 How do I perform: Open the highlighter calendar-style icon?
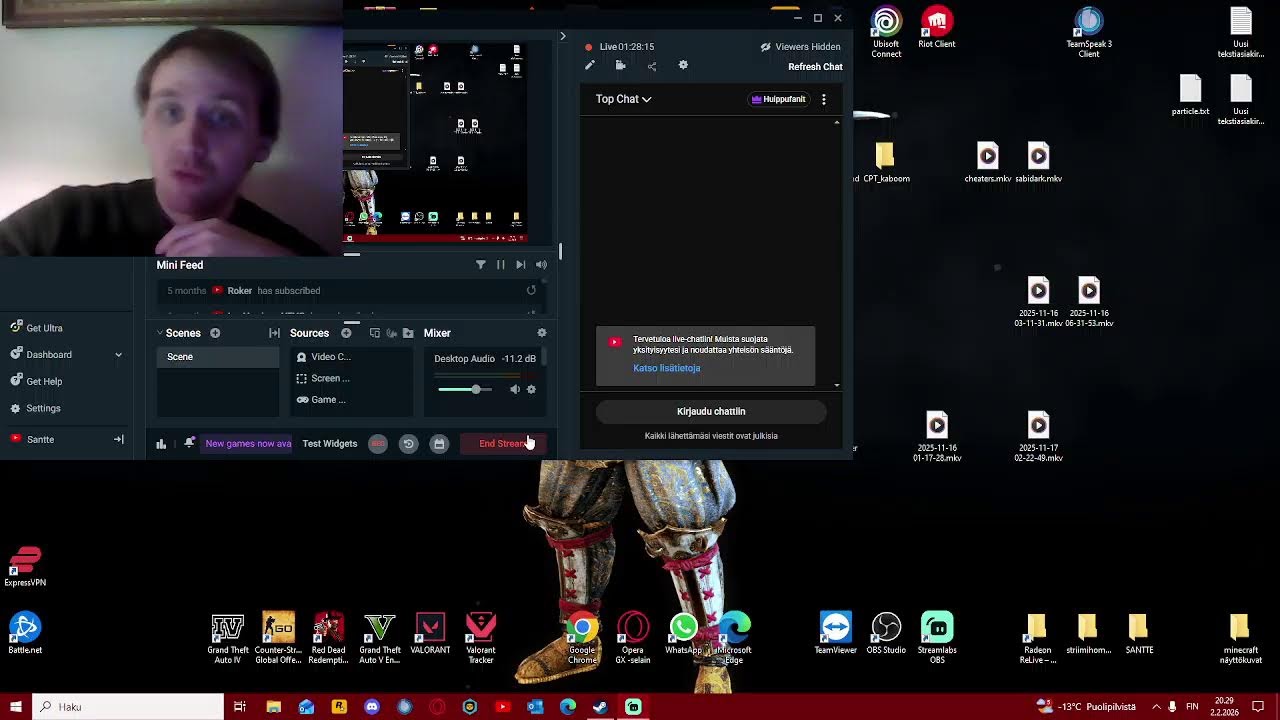[x=439, y=444]
